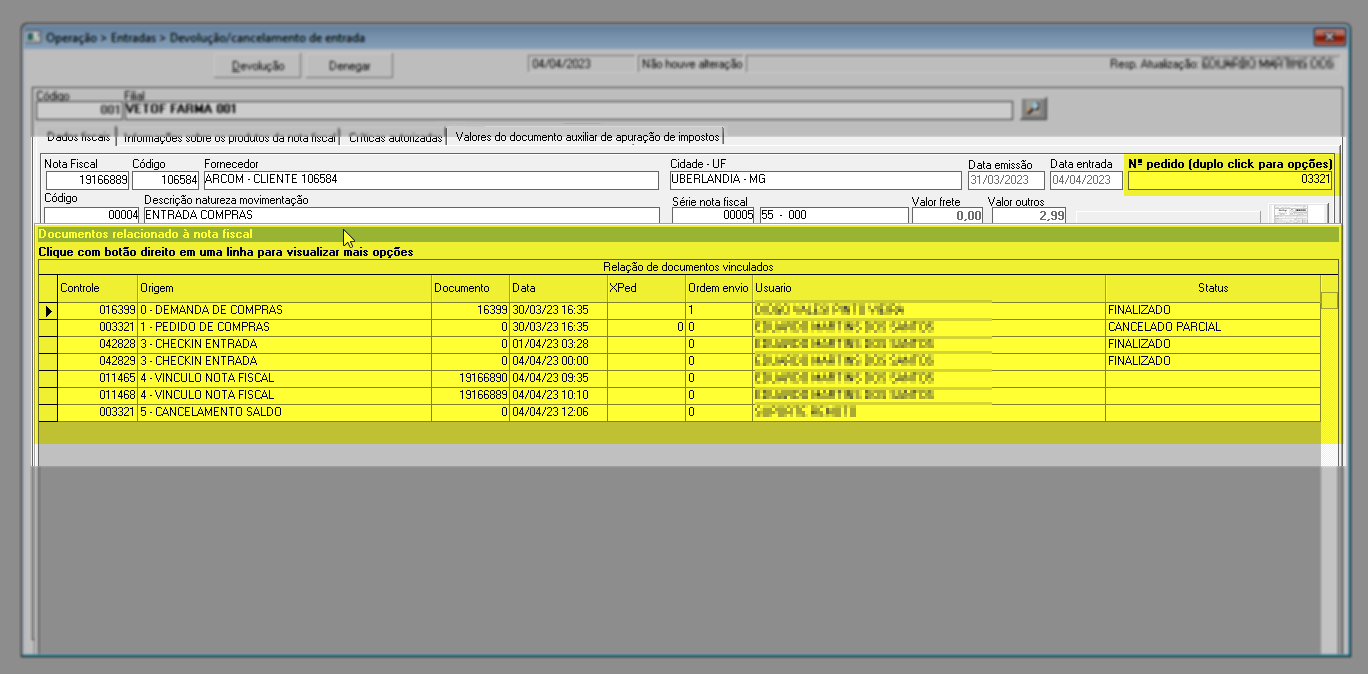Click the Nota Fiscal number field
This screenshot has height=674, width=1368.
pyautogui.click(x=87, y=180)
